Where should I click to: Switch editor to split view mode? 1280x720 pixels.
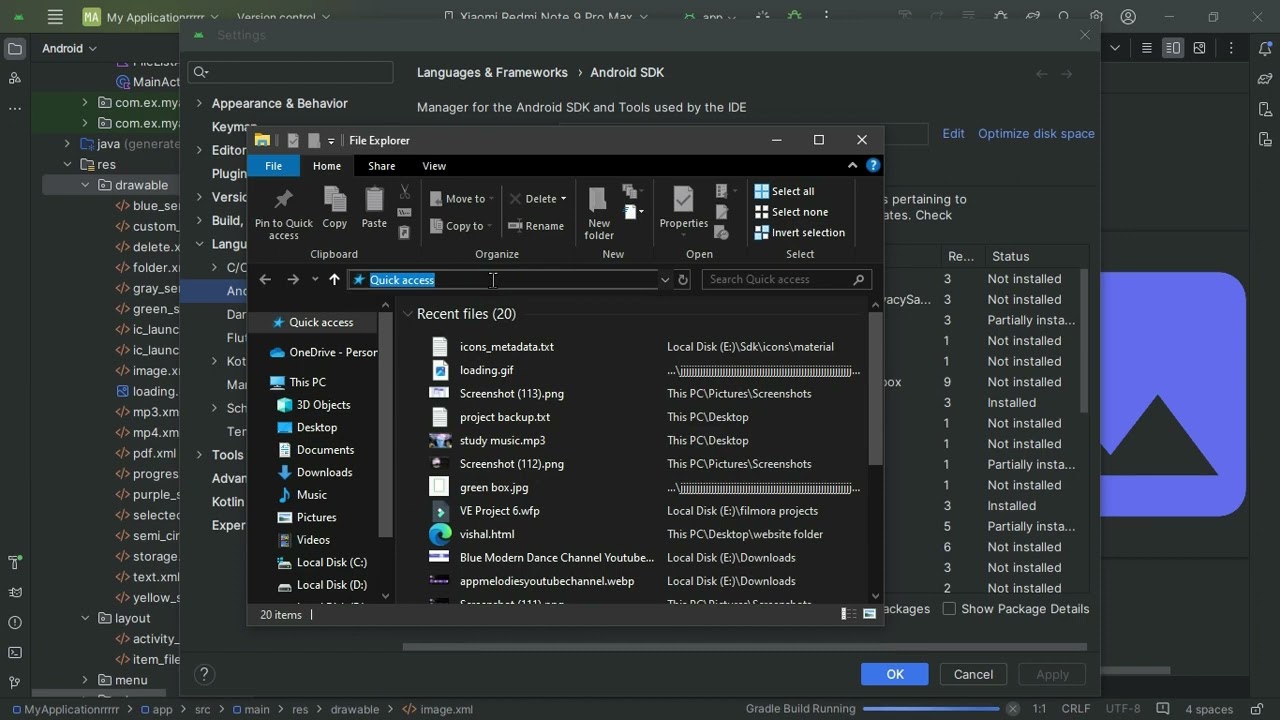click(x=1173, y=48)
